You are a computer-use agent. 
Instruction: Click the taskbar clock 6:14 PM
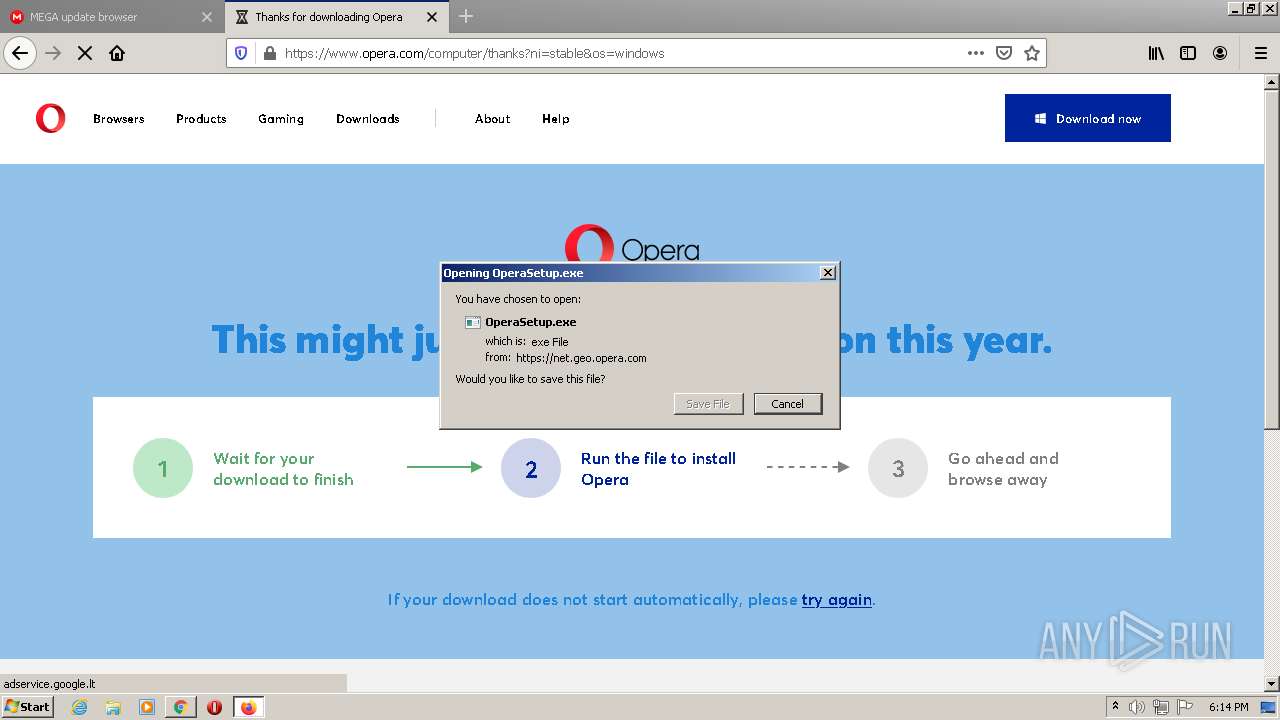1229,707
